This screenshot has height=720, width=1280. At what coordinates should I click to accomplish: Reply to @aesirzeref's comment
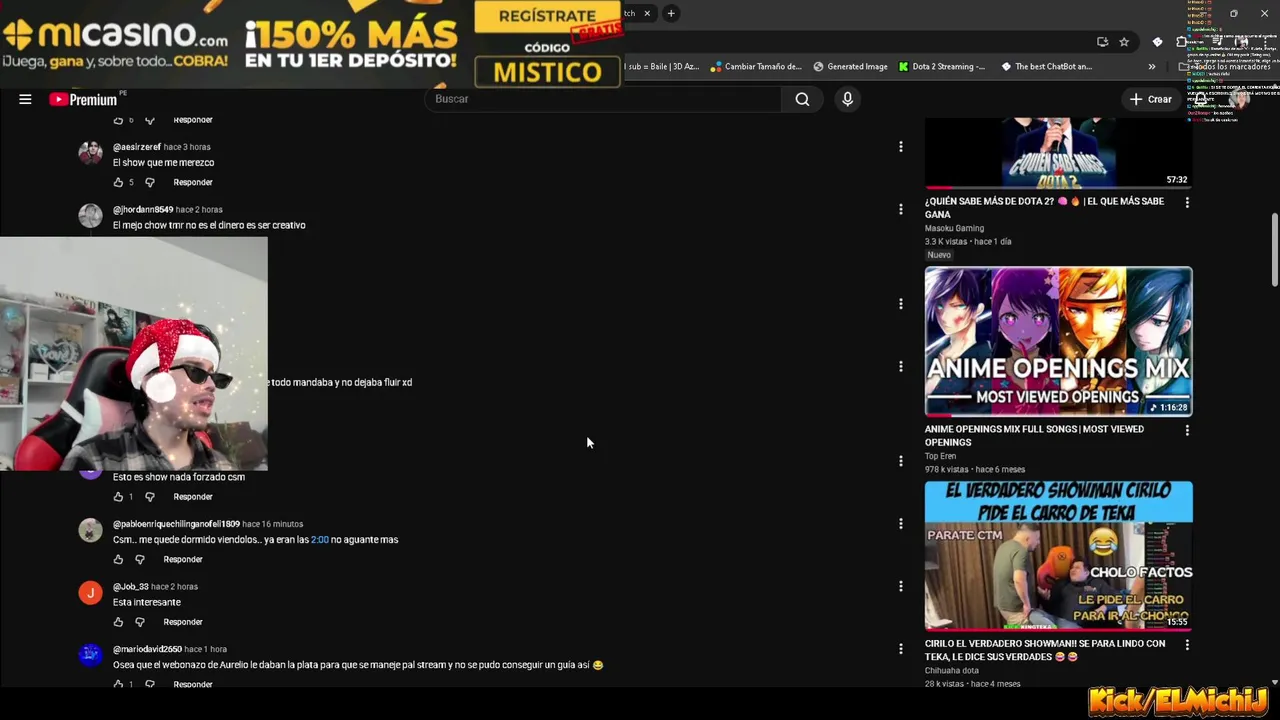[193, 182]
